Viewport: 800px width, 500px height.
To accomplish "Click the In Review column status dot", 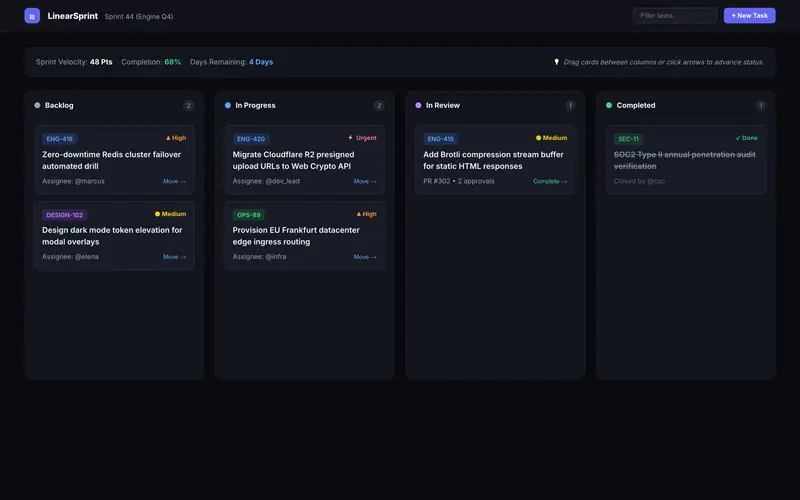I will pos(418,106).
